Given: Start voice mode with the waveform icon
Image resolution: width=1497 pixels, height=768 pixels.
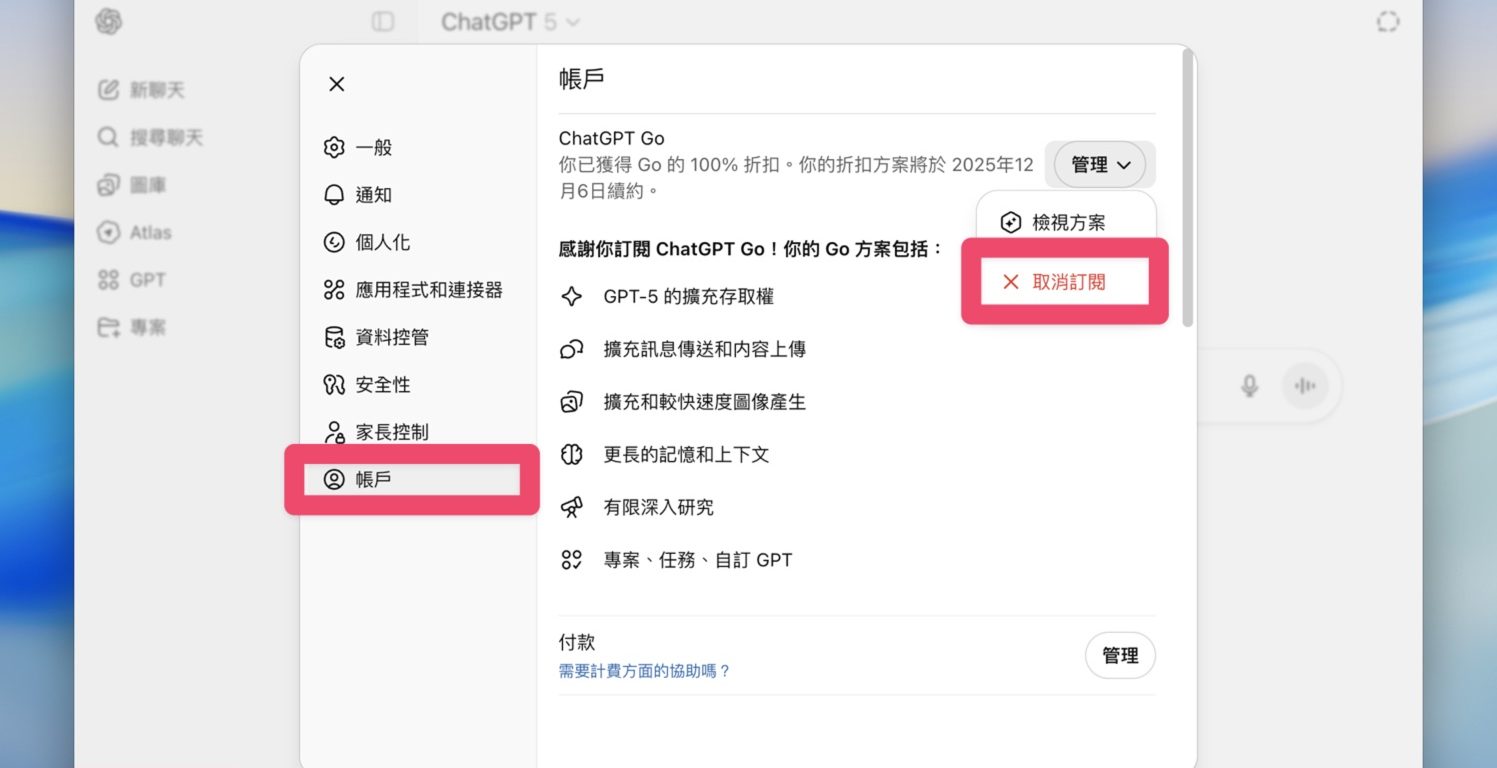Looking at the screenshot, I should pos(1305,386).
